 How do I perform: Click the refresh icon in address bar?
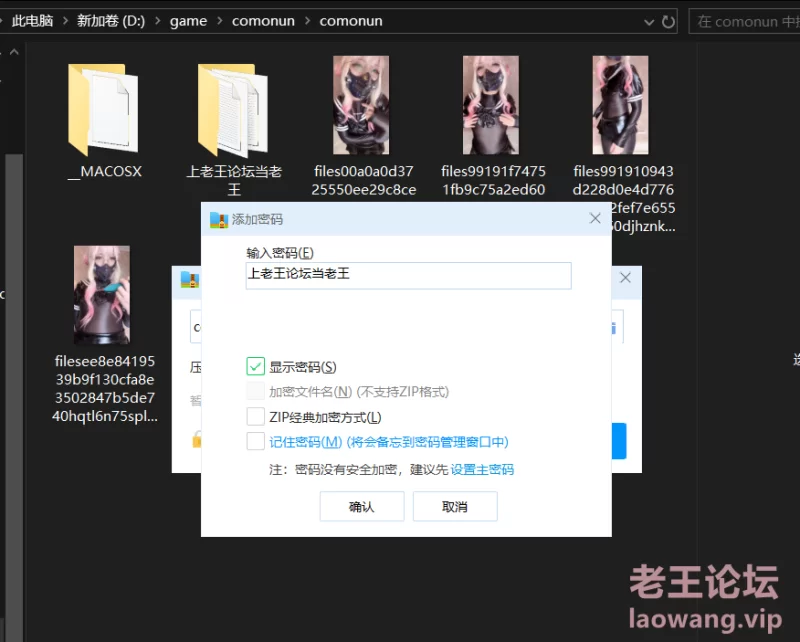coord(668,21)
